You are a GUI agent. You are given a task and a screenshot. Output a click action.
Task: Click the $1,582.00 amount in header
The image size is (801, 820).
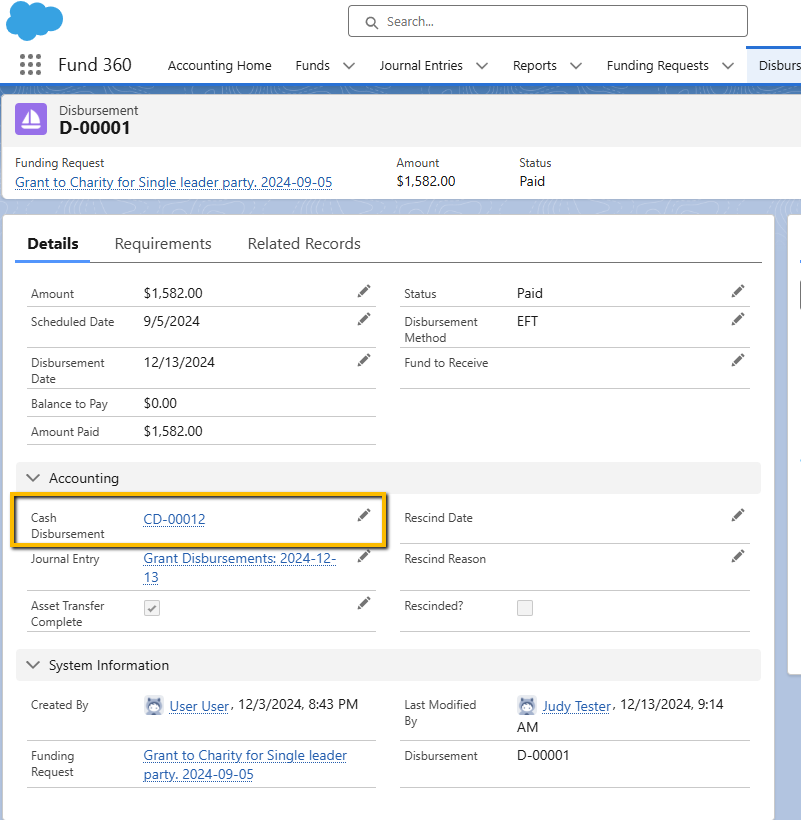(x=426, y=181)
